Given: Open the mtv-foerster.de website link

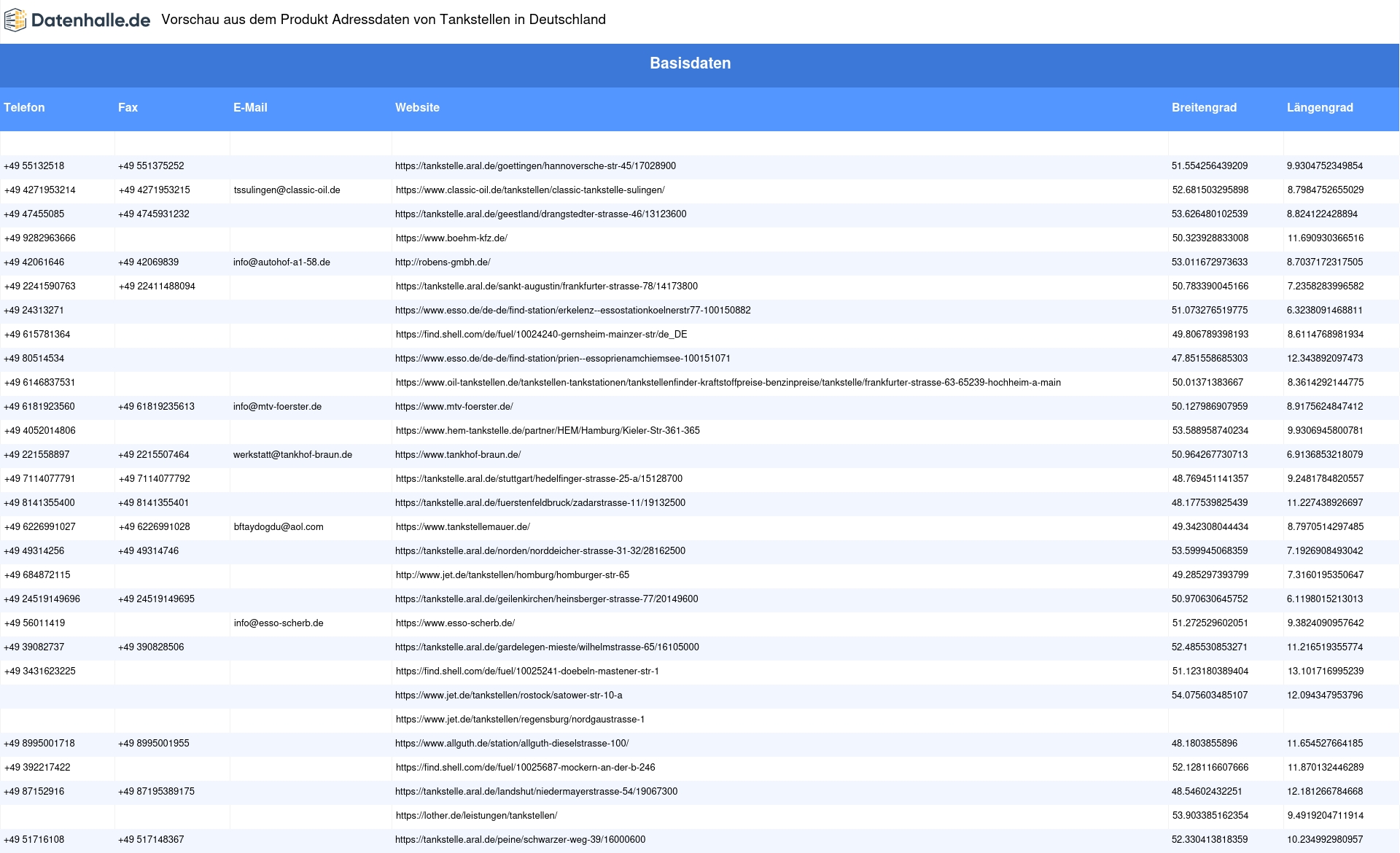Looking at the screenshot, I should (454, 407).
